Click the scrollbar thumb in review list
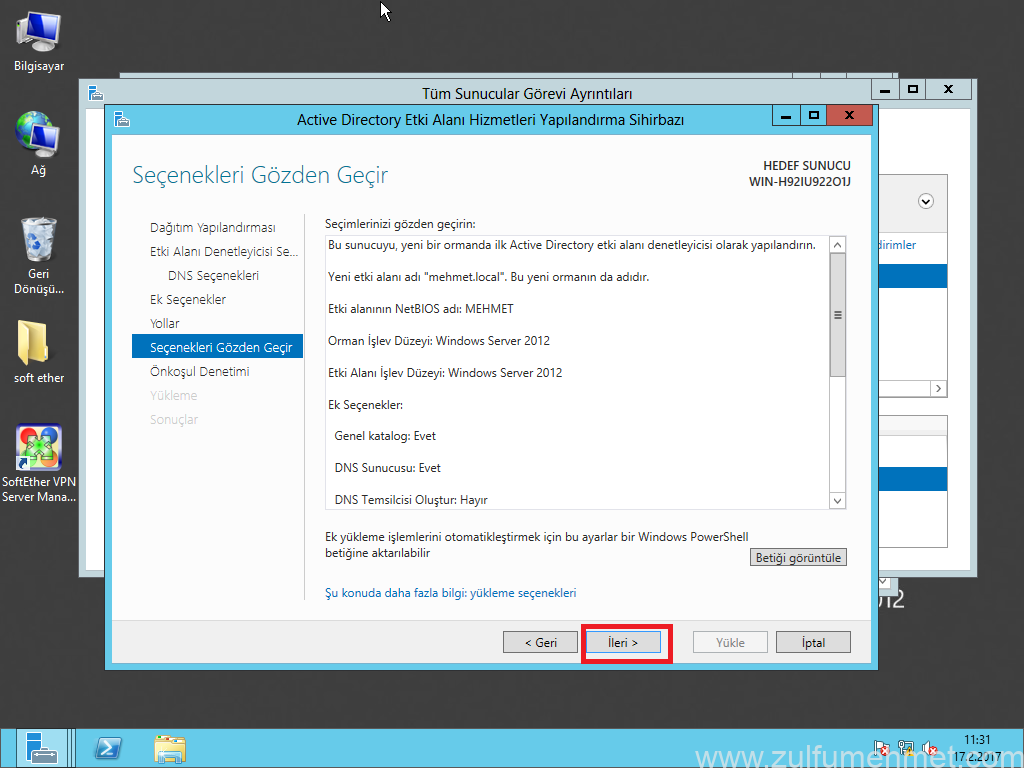 [838, 314]
